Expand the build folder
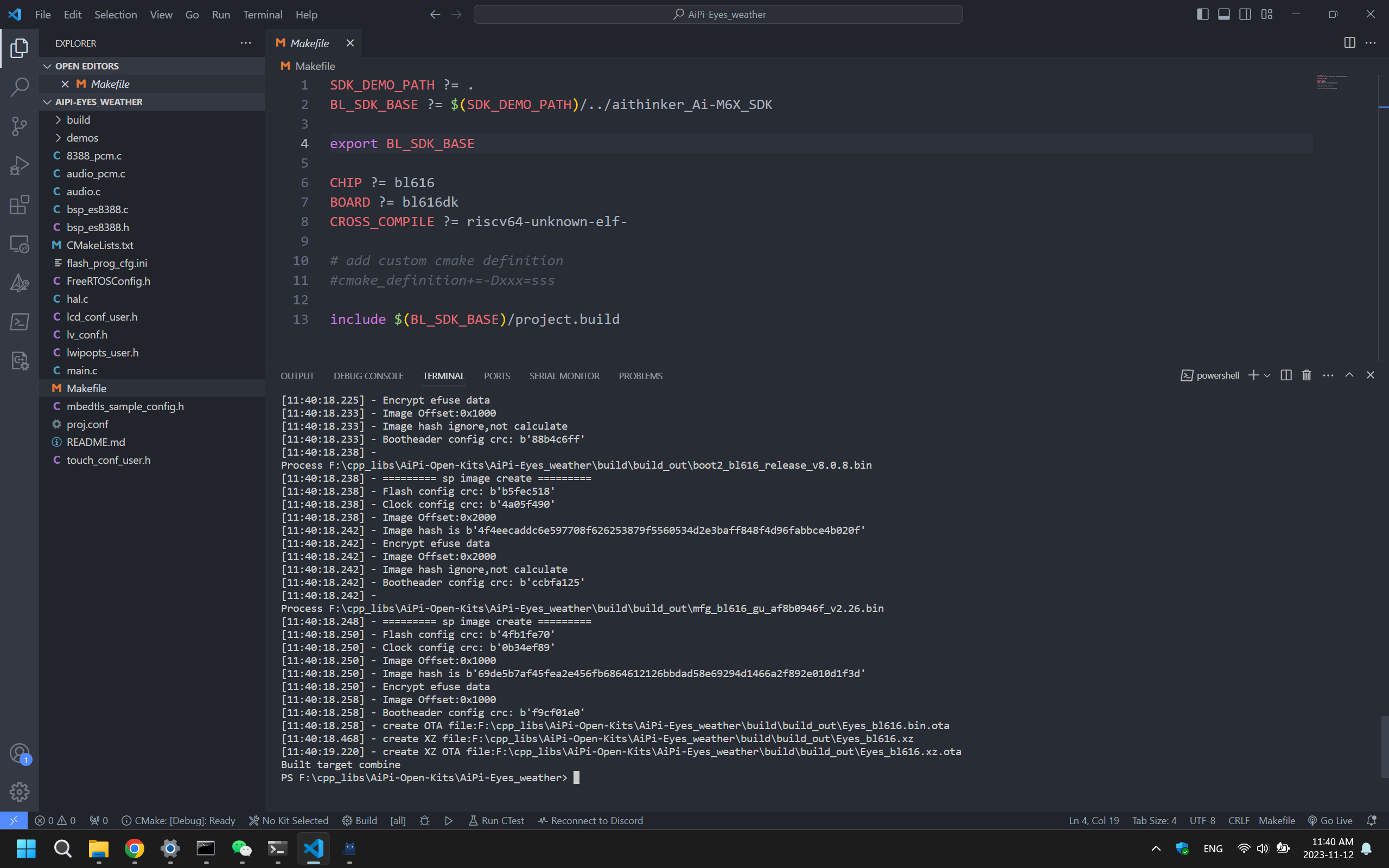The height and width of the screenshot is (868, 1389). click(x=152, y=119)
